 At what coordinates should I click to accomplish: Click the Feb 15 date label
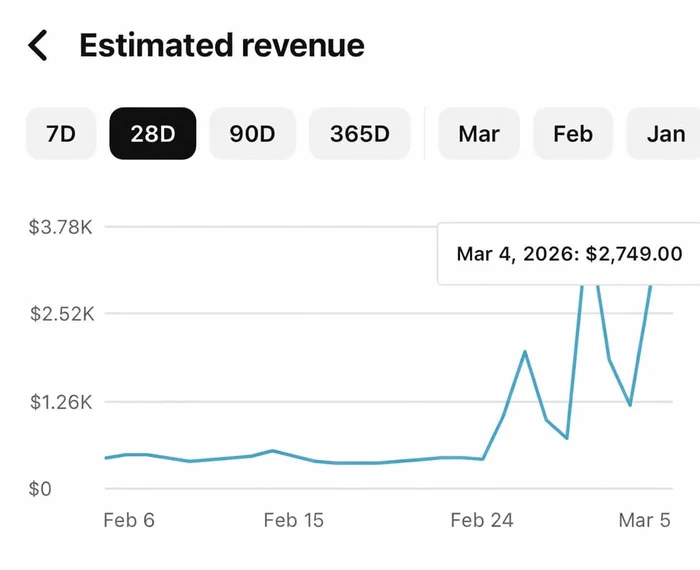coord(293,520)
